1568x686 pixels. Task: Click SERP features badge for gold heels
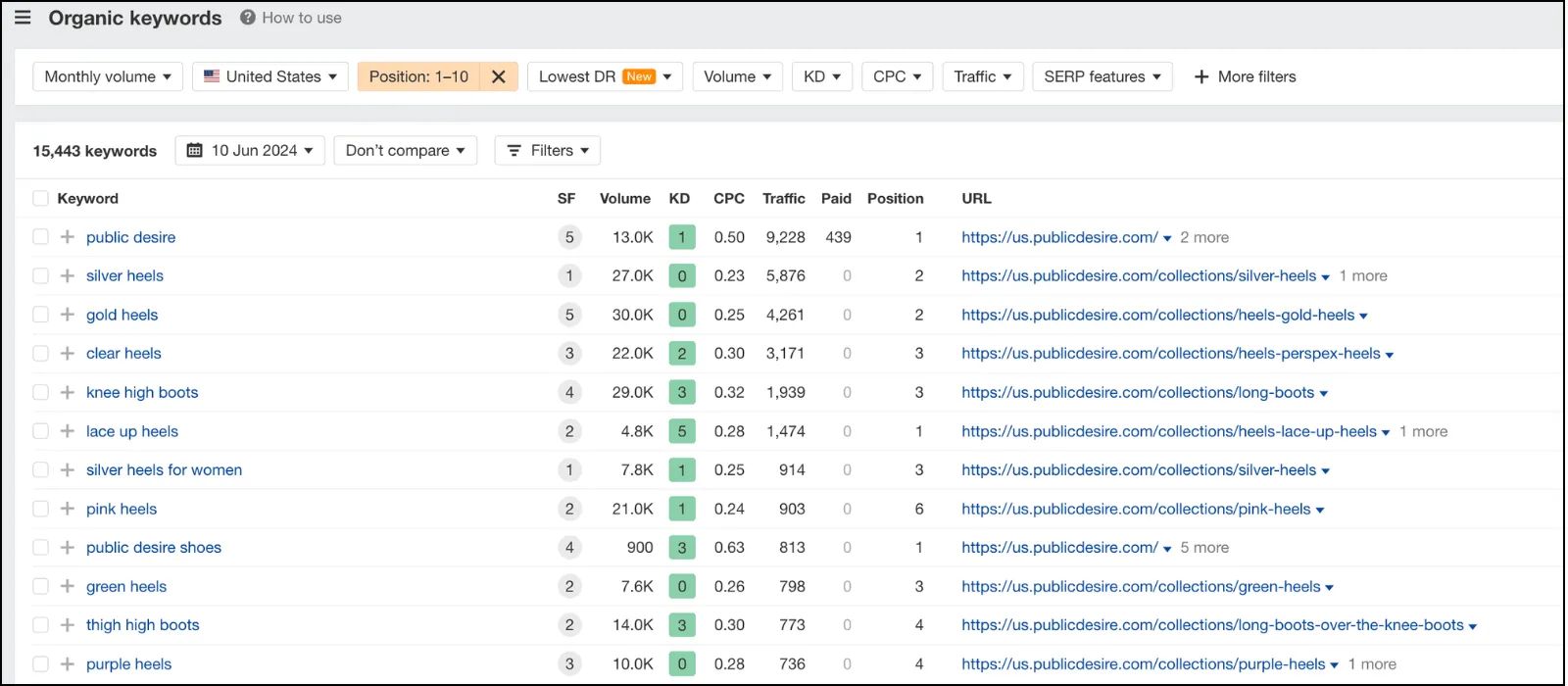click(x=569, y=315)
